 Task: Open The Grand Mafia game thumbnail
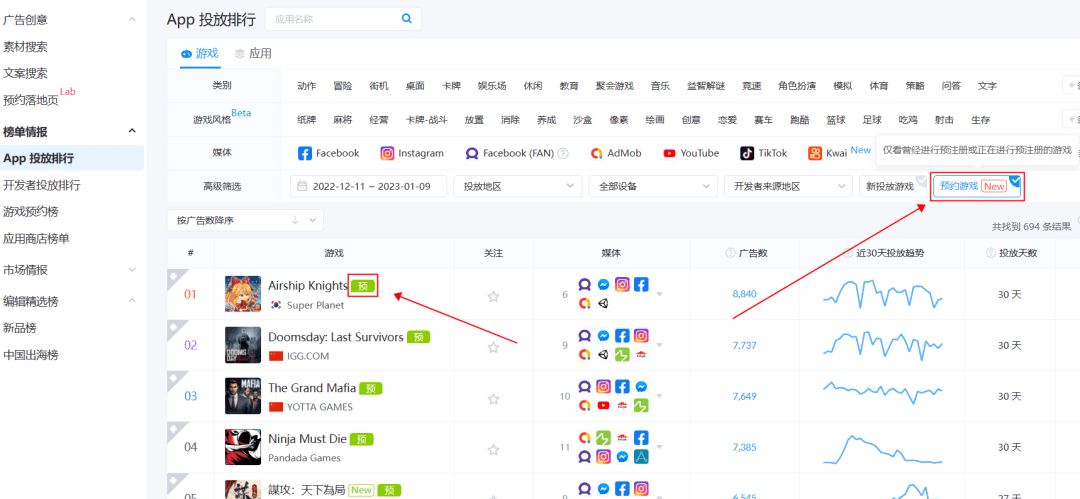(x=243, y=396)
